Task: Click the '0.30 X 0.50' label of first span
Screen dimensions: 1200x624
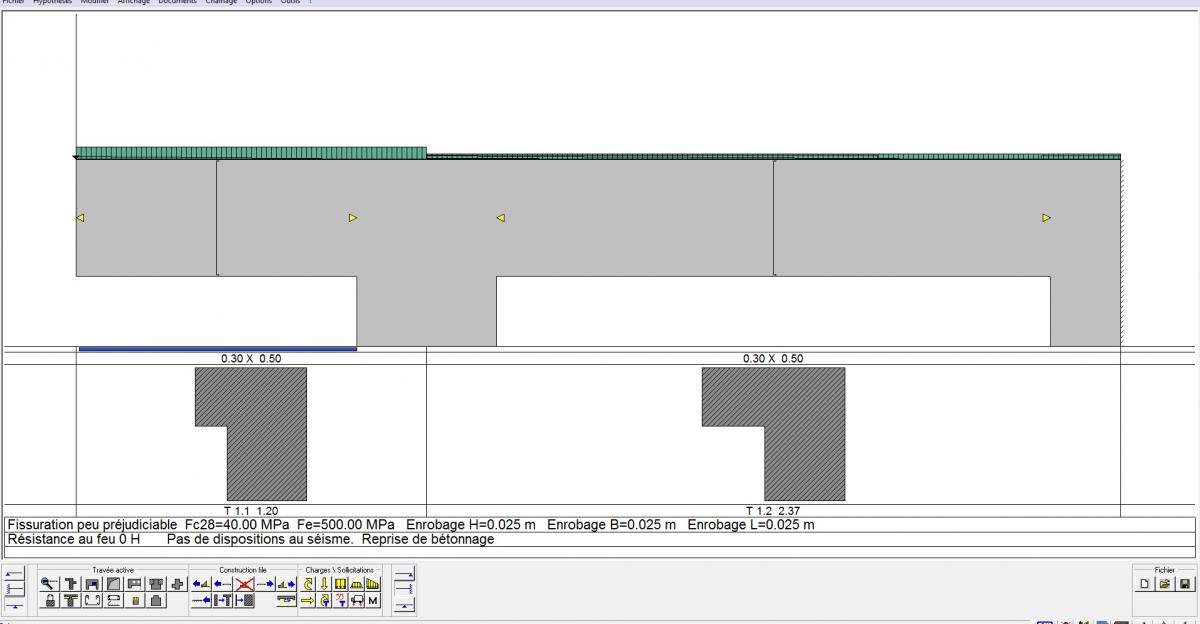Action: pos(251,358)
